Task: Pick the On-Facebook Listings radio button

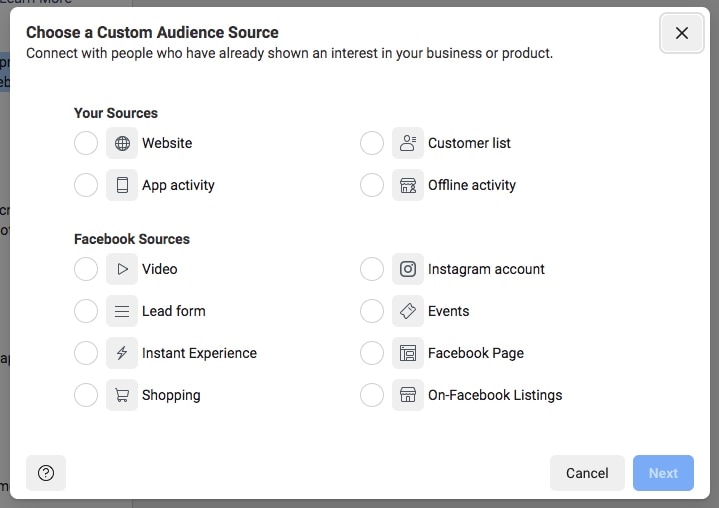Action: 372,395
